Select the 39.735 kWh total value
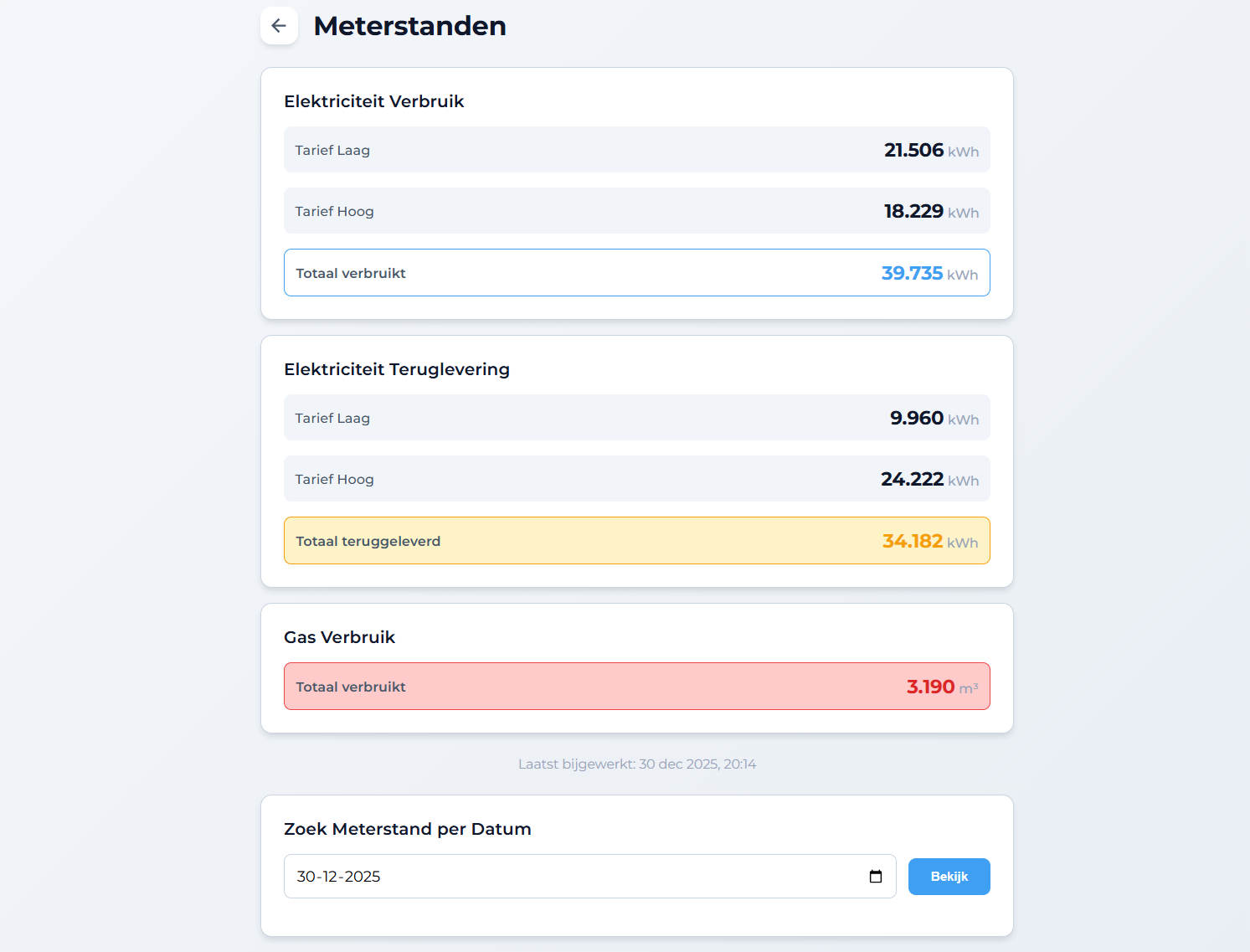Image resolution: width=1250 pixels, height=952 pixels. (913, 272)
